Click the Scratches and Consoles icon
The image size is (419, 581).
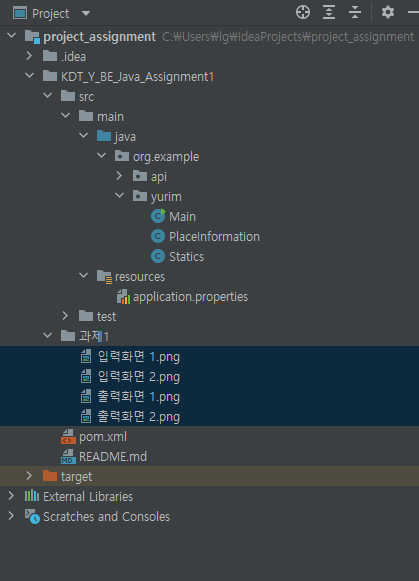tap(32, 516)
